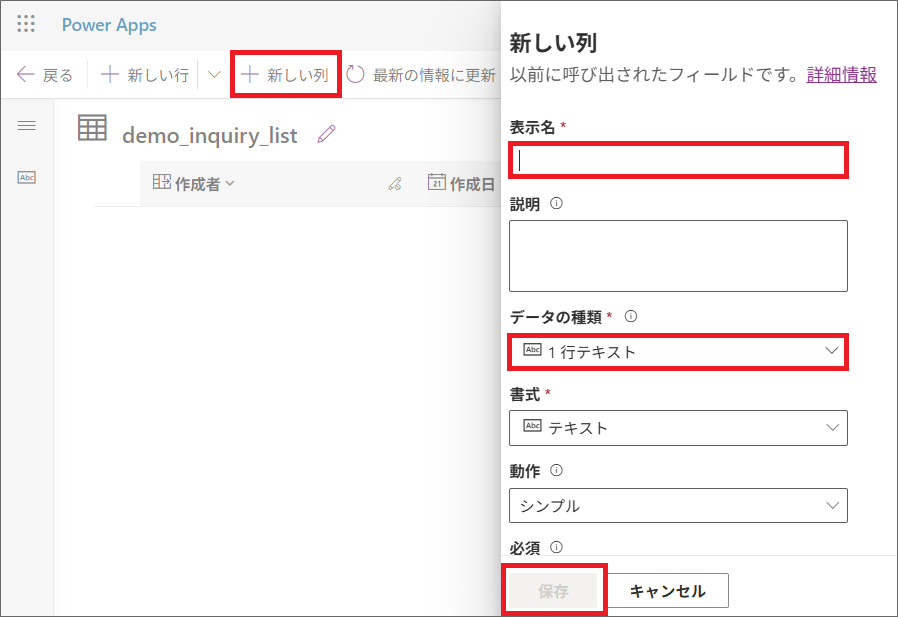Viewport: 898px width, 617px height.
Task: Click the 保存 button
Action: 553,591
